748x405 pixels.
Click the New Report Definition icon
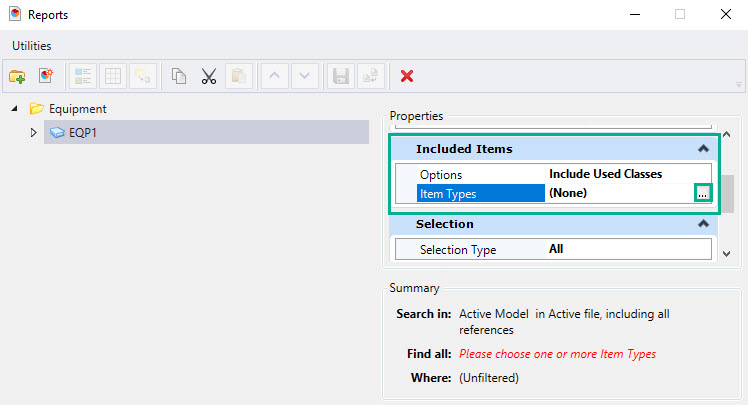[x=46, y=76]
